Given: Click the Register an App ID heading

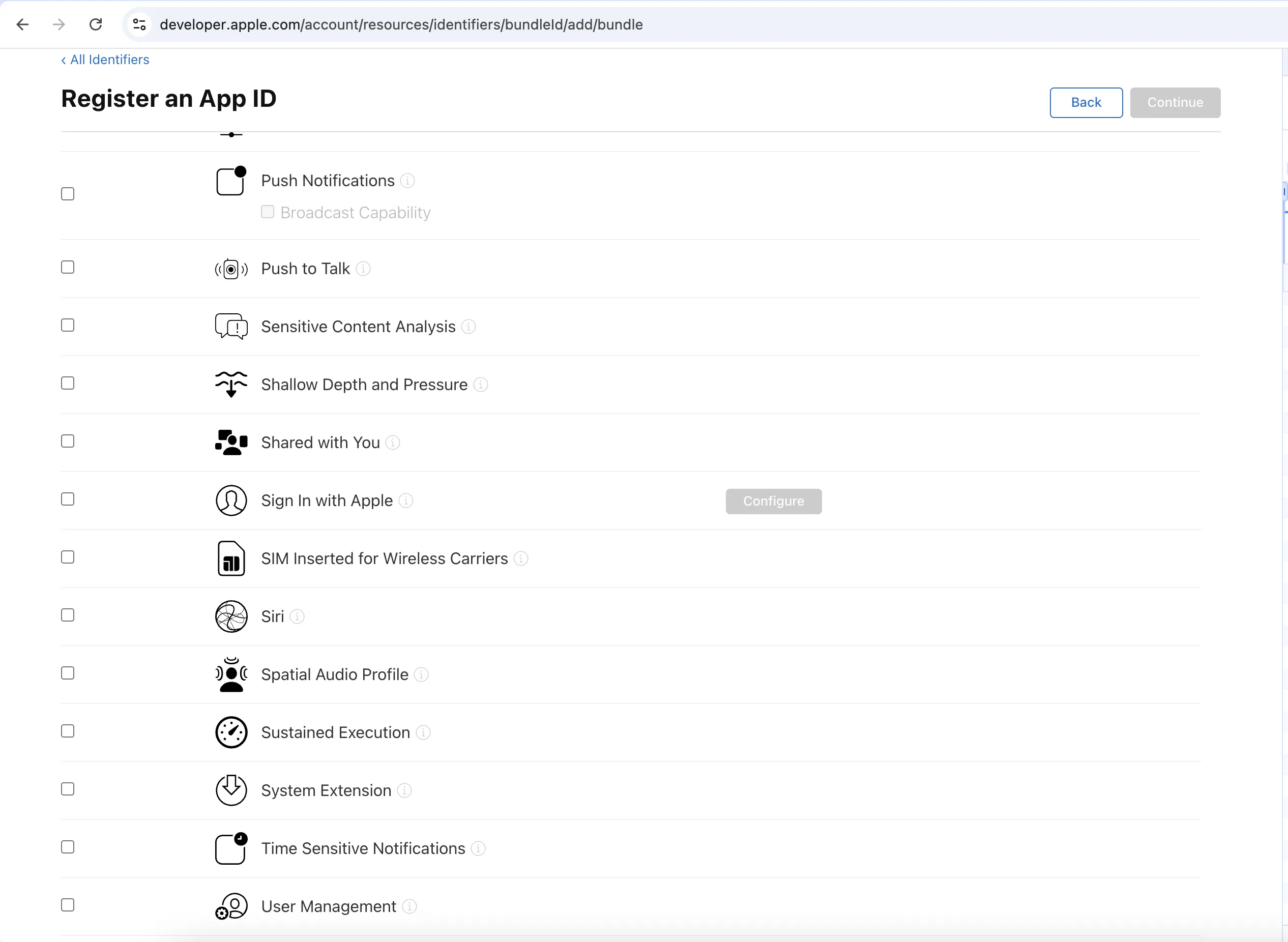Looking at the screenshot, I should click(169, 99).
